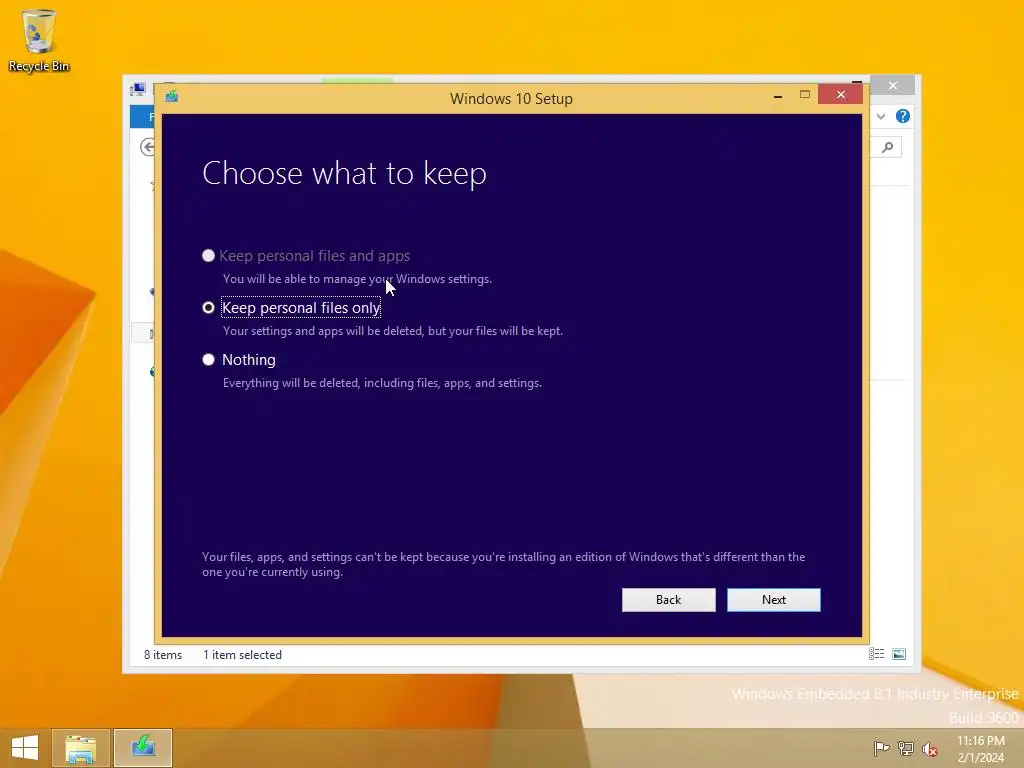Expand the File Explorer ribbon chevron

coord(881,116)
